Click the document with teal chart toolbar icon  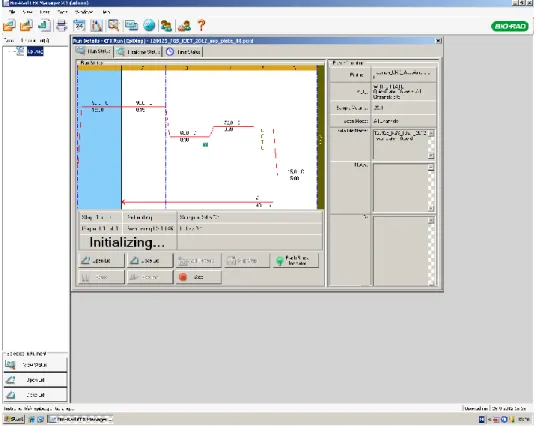[x=44, y=25]
